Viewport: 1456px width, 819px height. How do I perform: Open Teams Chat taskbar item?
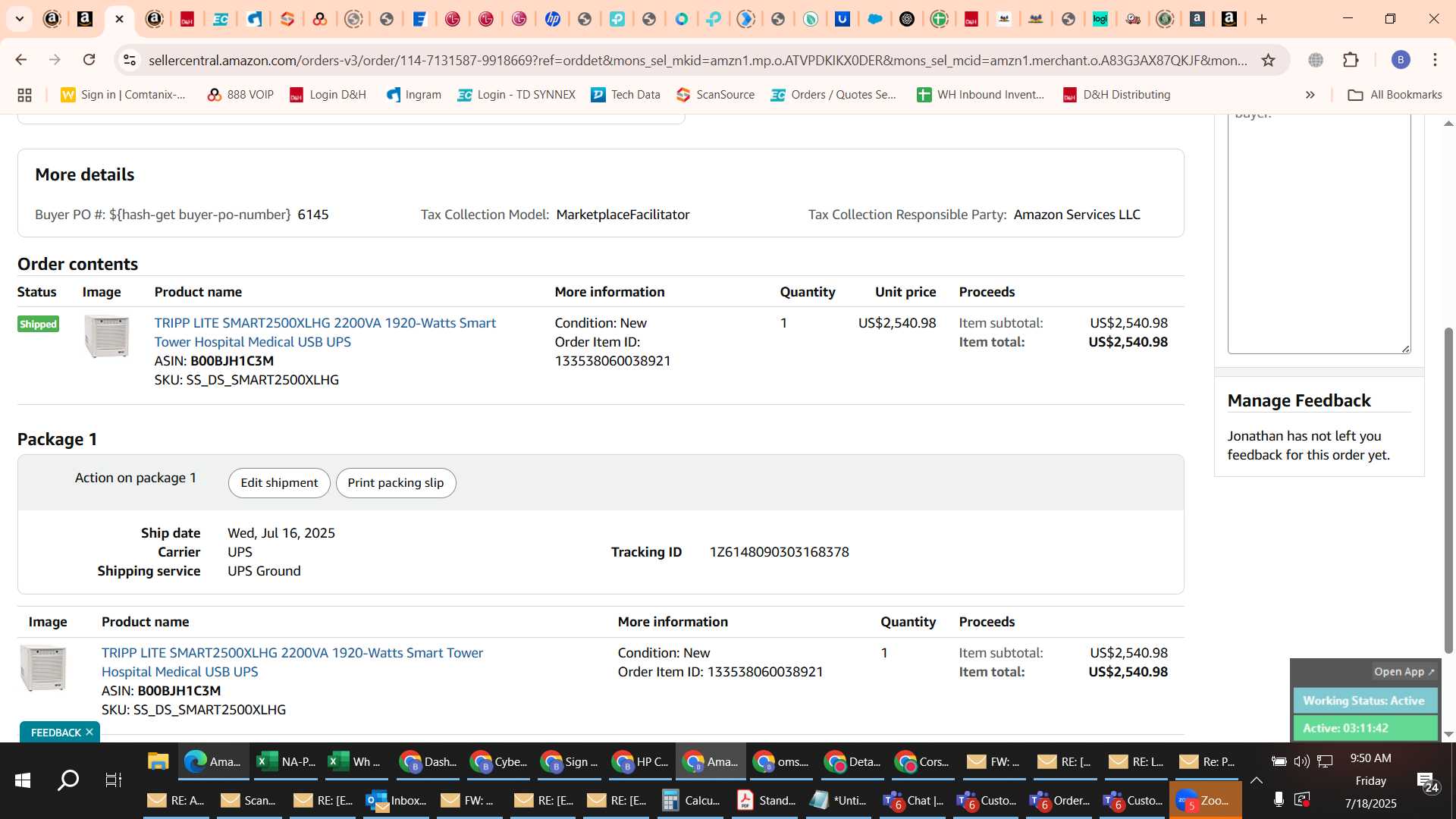tap(914, 800)
